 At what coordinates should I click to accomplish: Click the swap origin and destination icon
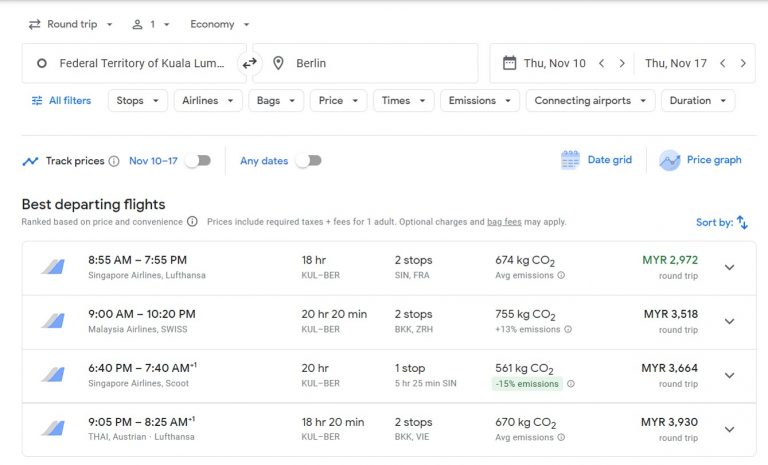[x=249, y=63]
